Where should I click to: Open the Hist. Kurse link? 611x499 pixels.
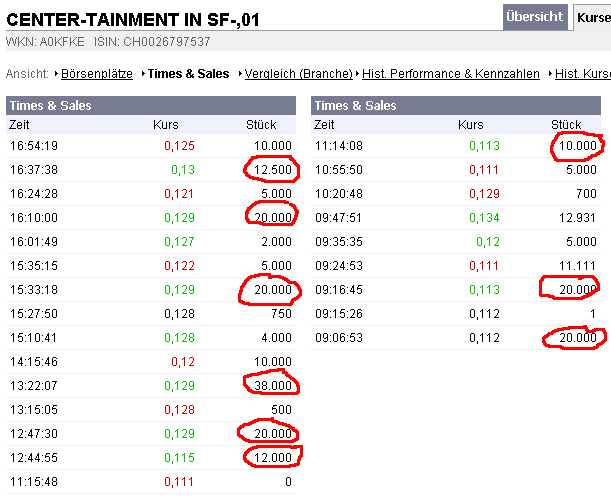[583, 74]
